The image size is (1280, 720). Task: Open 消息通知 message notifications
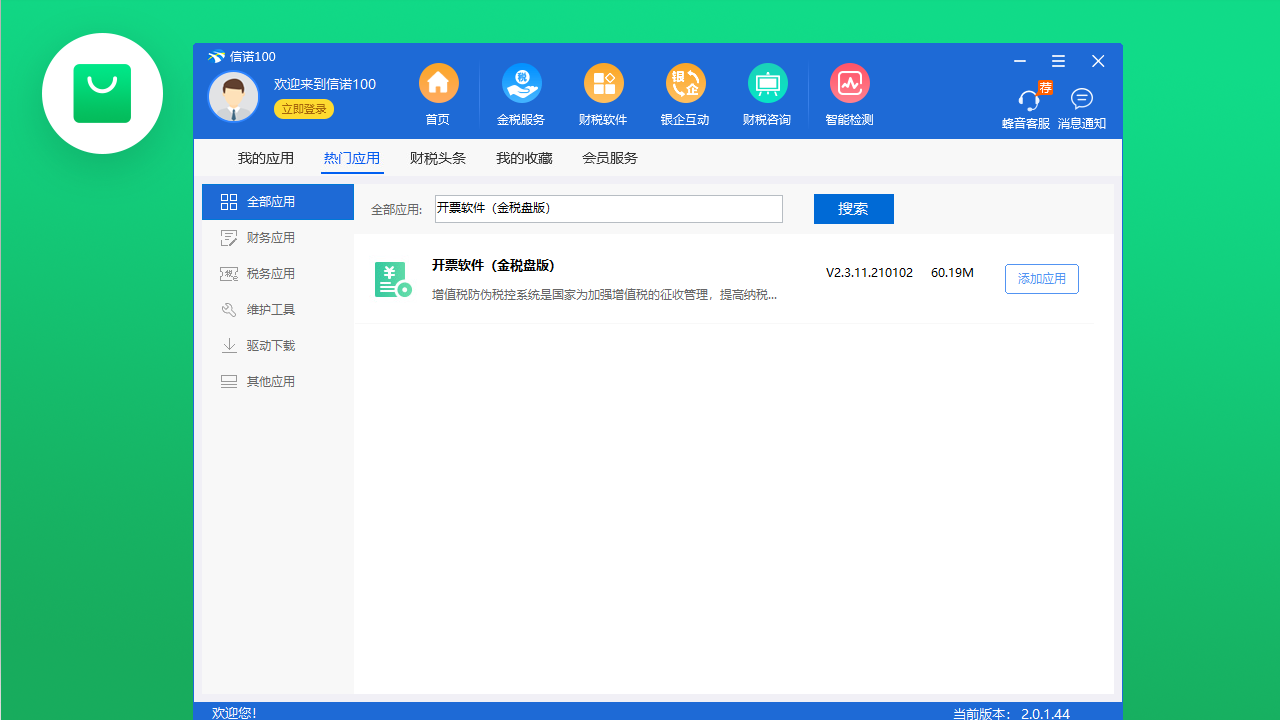pos(1081,105)
